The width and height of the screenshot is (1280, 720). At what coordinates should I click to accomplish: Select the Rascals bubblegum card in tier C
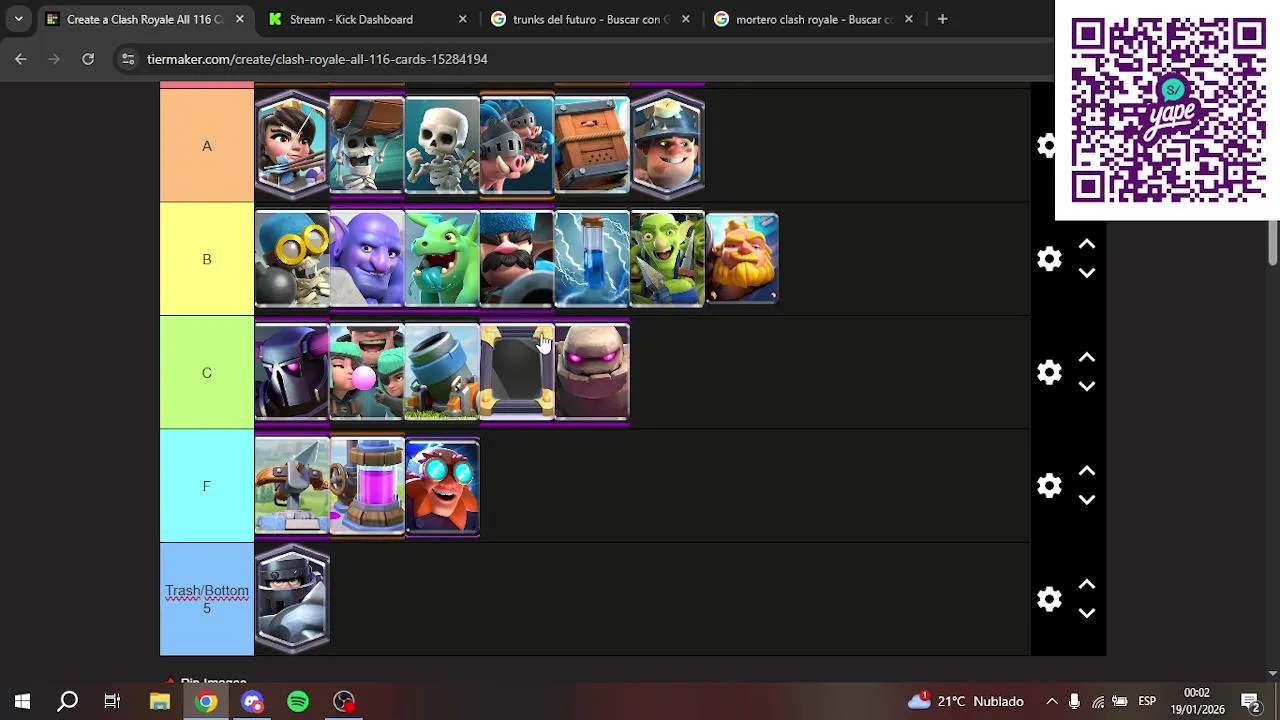[367, 372]
